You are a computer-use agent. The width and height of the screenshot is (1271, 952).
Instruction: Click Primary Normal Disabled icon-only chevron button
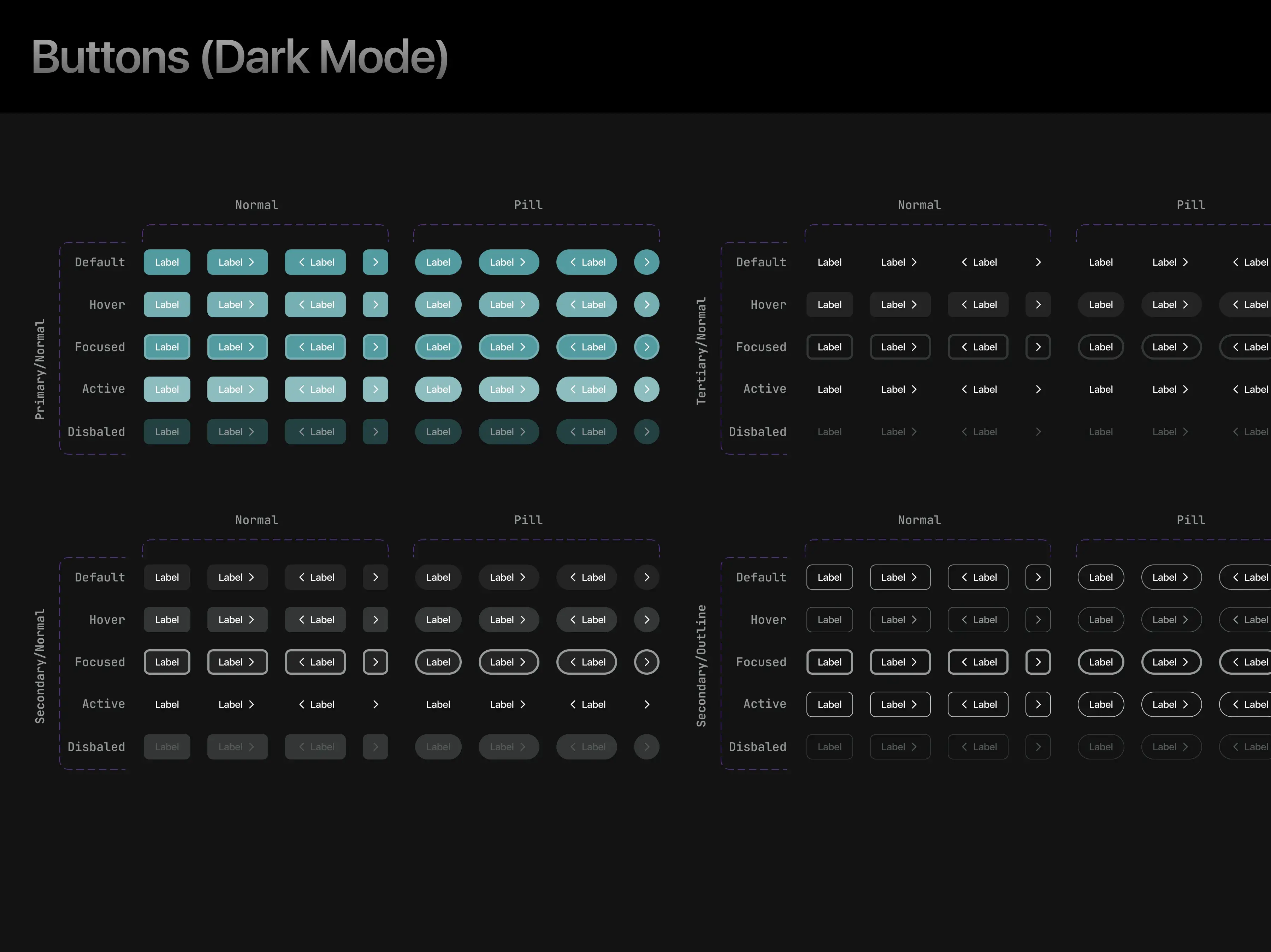point(375,431)
